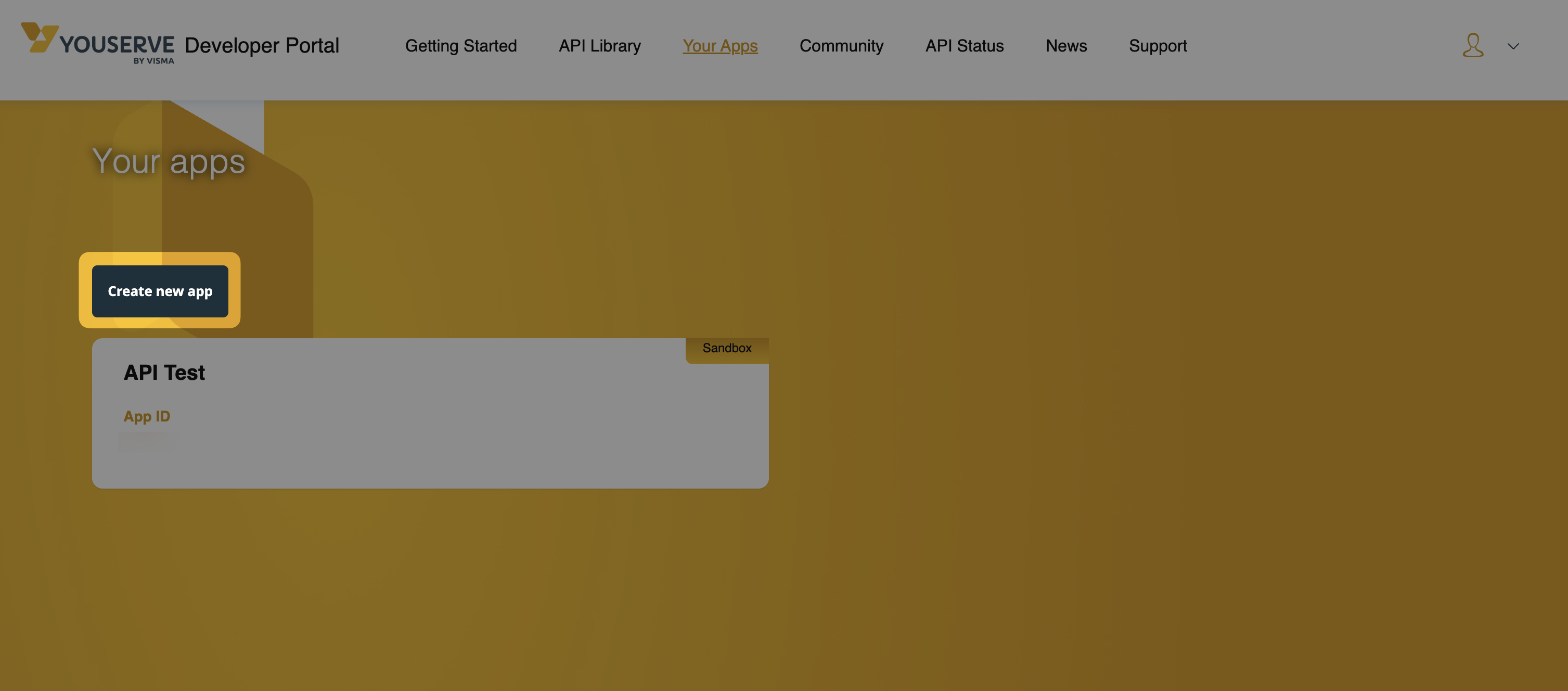Click the Youserve Y-shaped logo icon

[39, 37]
